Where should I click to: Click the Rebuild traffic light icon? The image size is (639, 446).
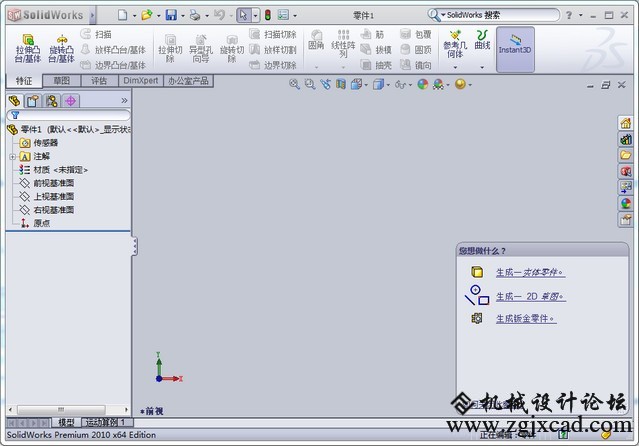[268, 15]
